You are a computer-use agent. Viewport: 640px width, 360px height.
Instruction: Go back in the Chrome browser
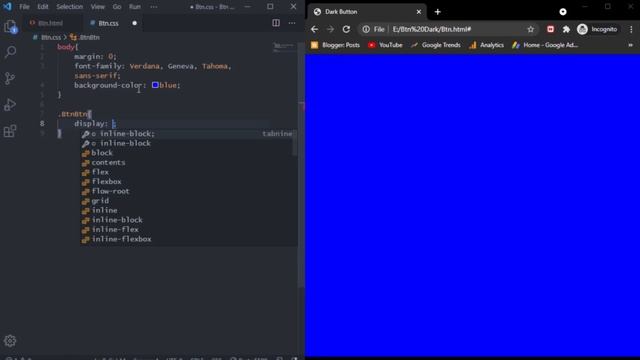click(314, 29)
